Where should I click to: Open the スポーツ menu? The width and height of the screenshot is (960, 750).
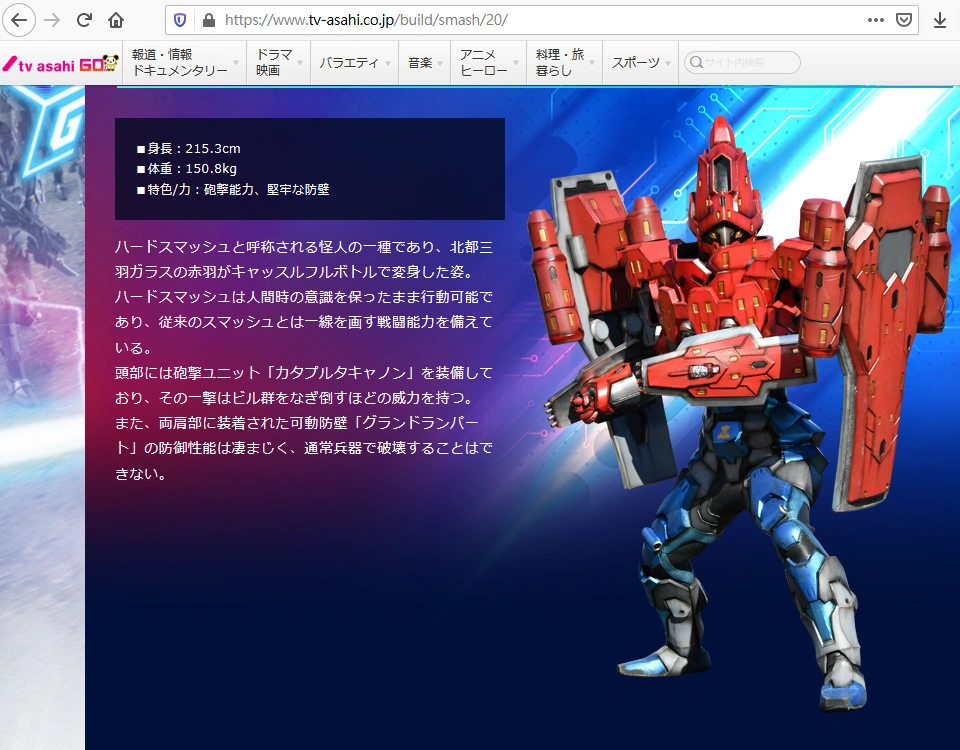pos(640,62)
